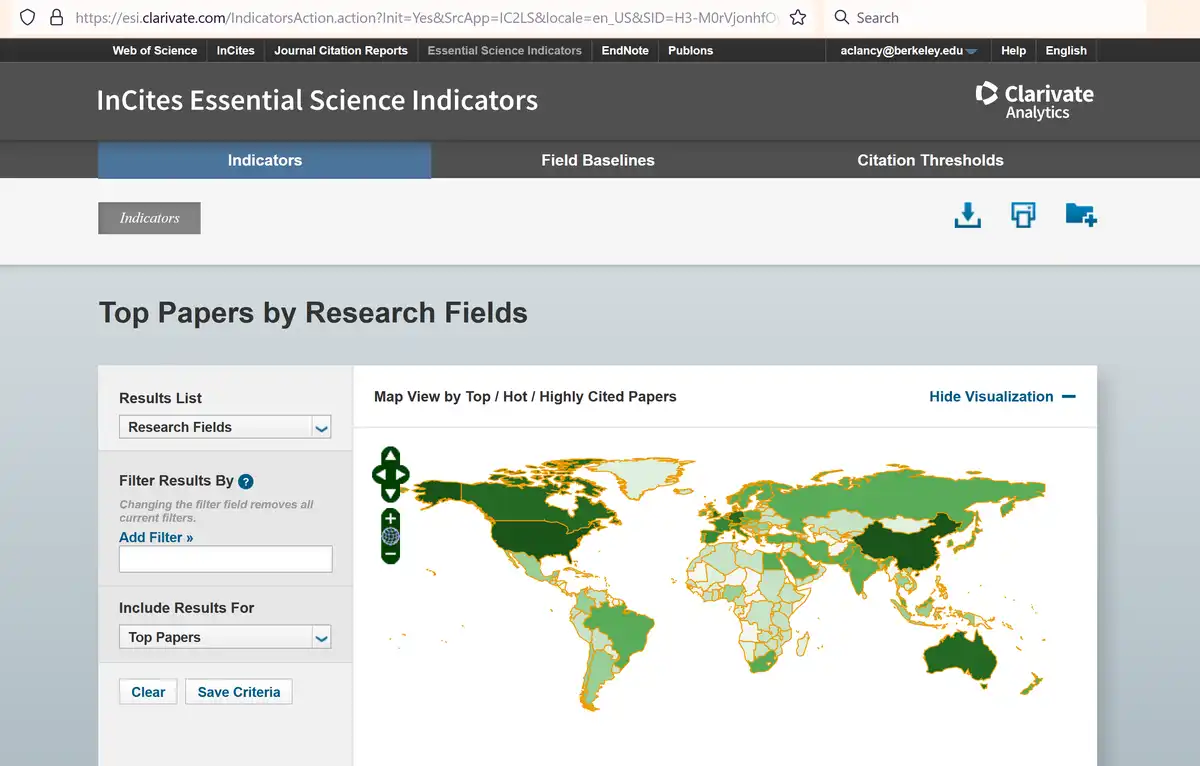Zoom out on the map with minus control
The height and width of the screenshot is (766, 1200).
(390, 551)
